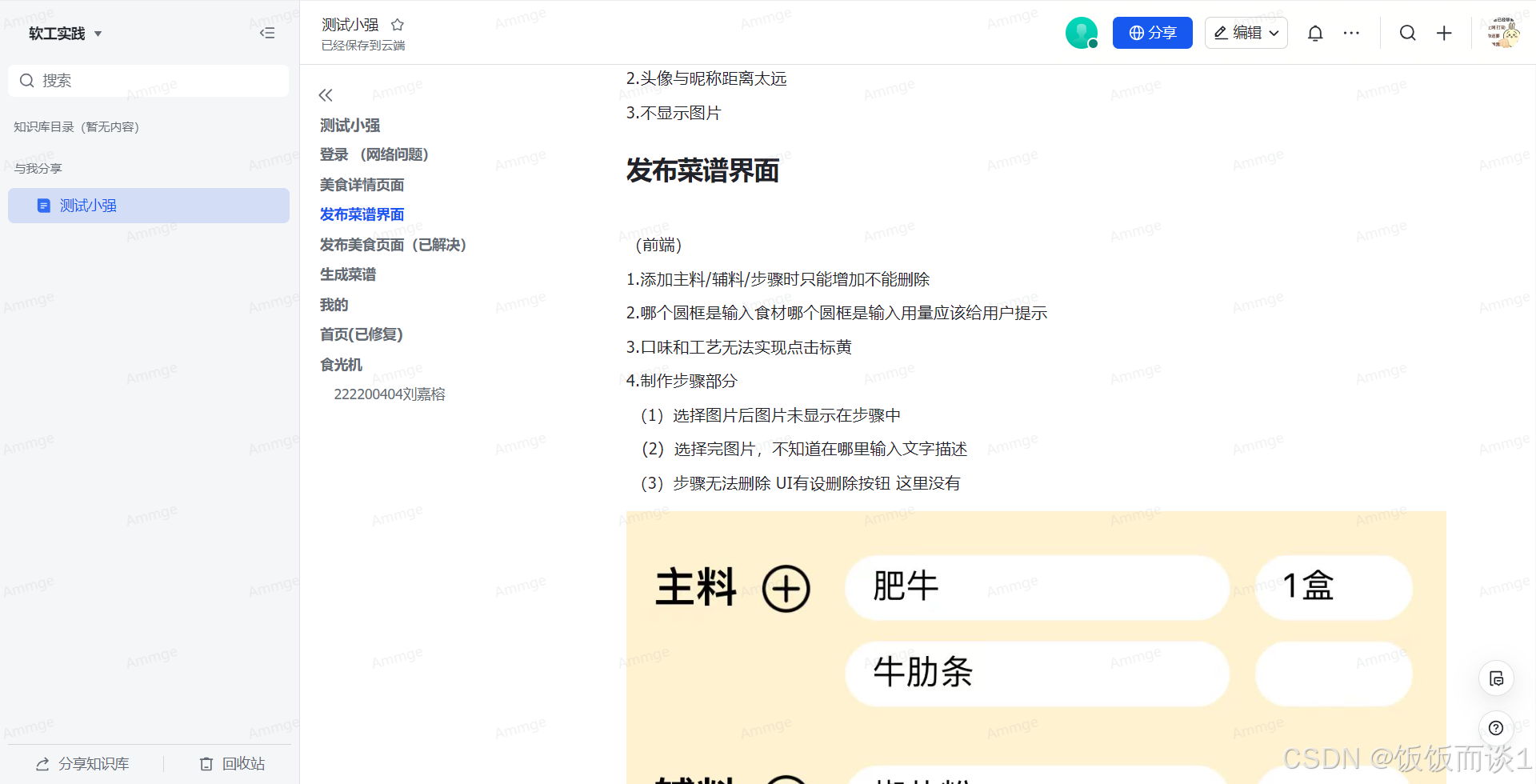Open the 回收站 recycle bin
This screenshot has width=1536, height=784.
click(x=232, y=764)
